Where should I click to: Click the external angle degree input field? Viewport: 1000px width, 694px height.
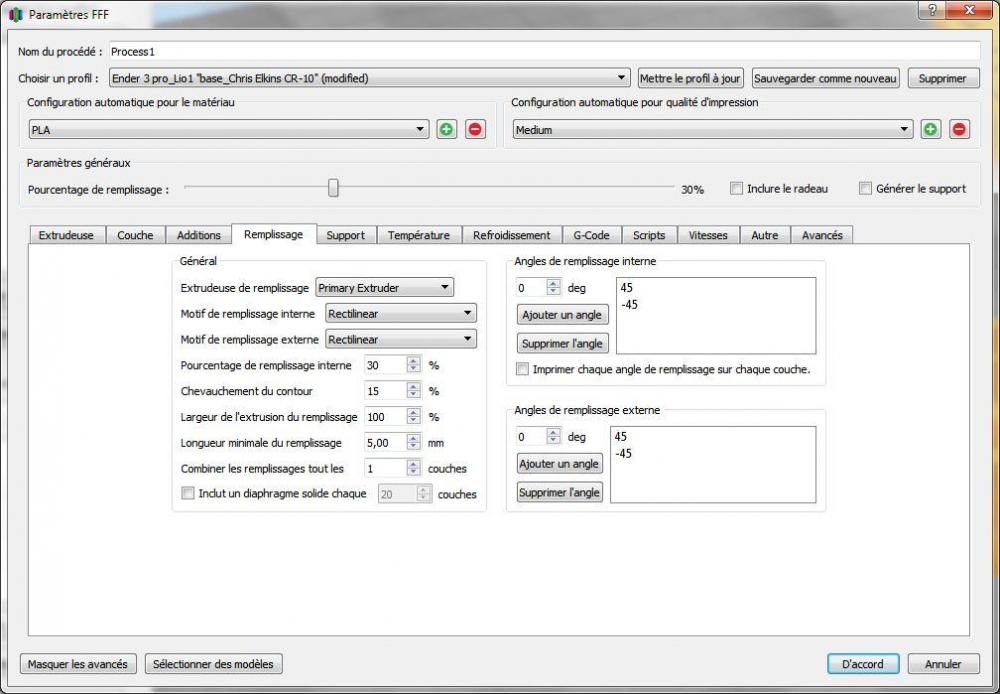[x=531, y=437]
